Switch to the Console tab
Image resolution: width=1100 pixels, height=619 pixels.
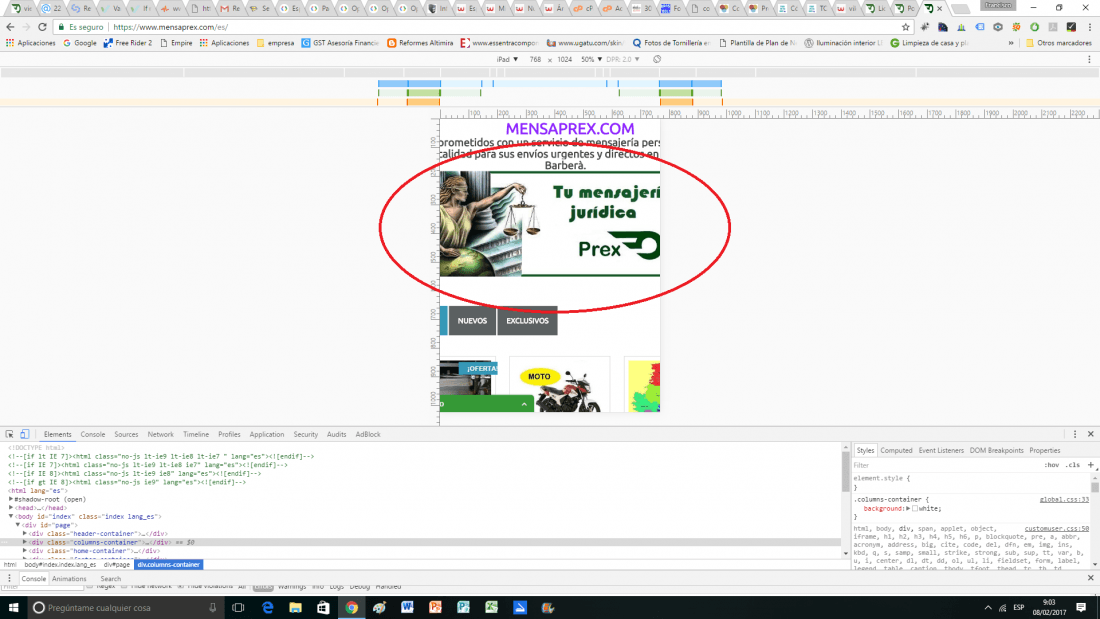click(x=93, y=434)
